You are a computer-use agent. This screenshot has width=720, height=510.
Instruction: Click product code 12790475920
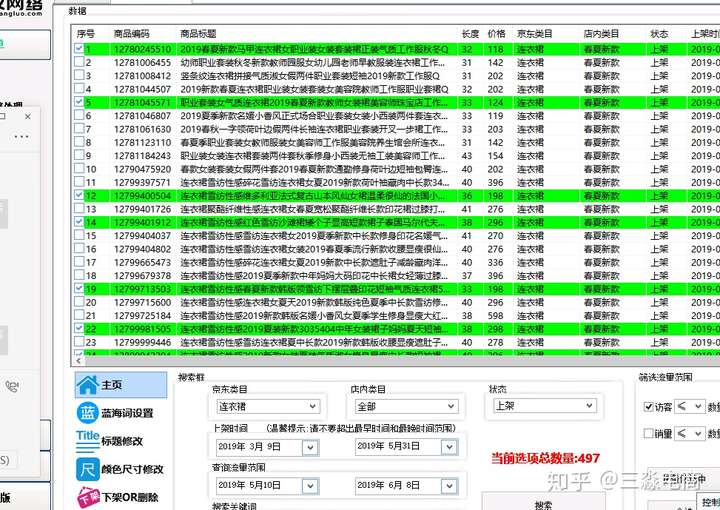point(142,169)
